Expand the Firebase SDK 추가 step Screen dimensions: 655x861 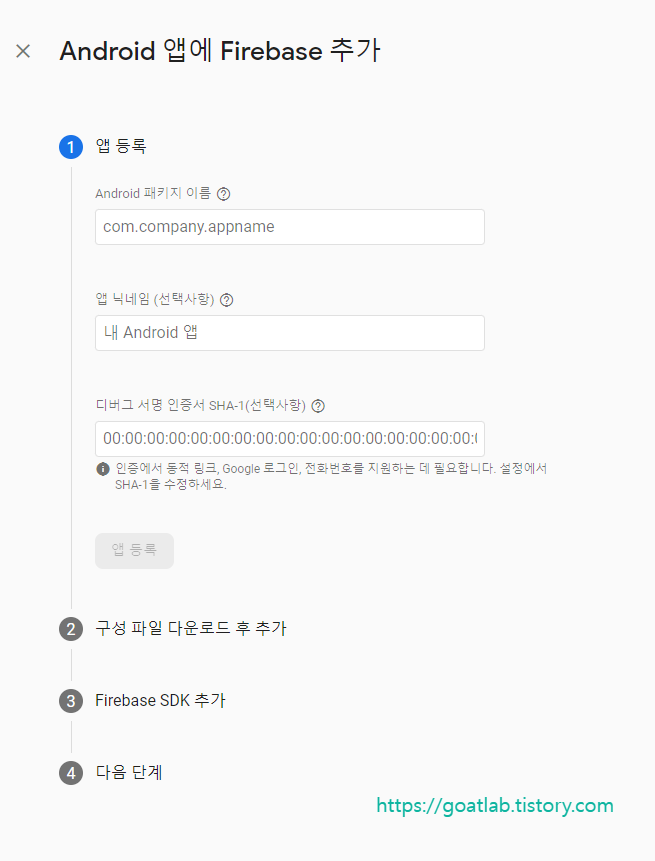[x=160, y=700]
